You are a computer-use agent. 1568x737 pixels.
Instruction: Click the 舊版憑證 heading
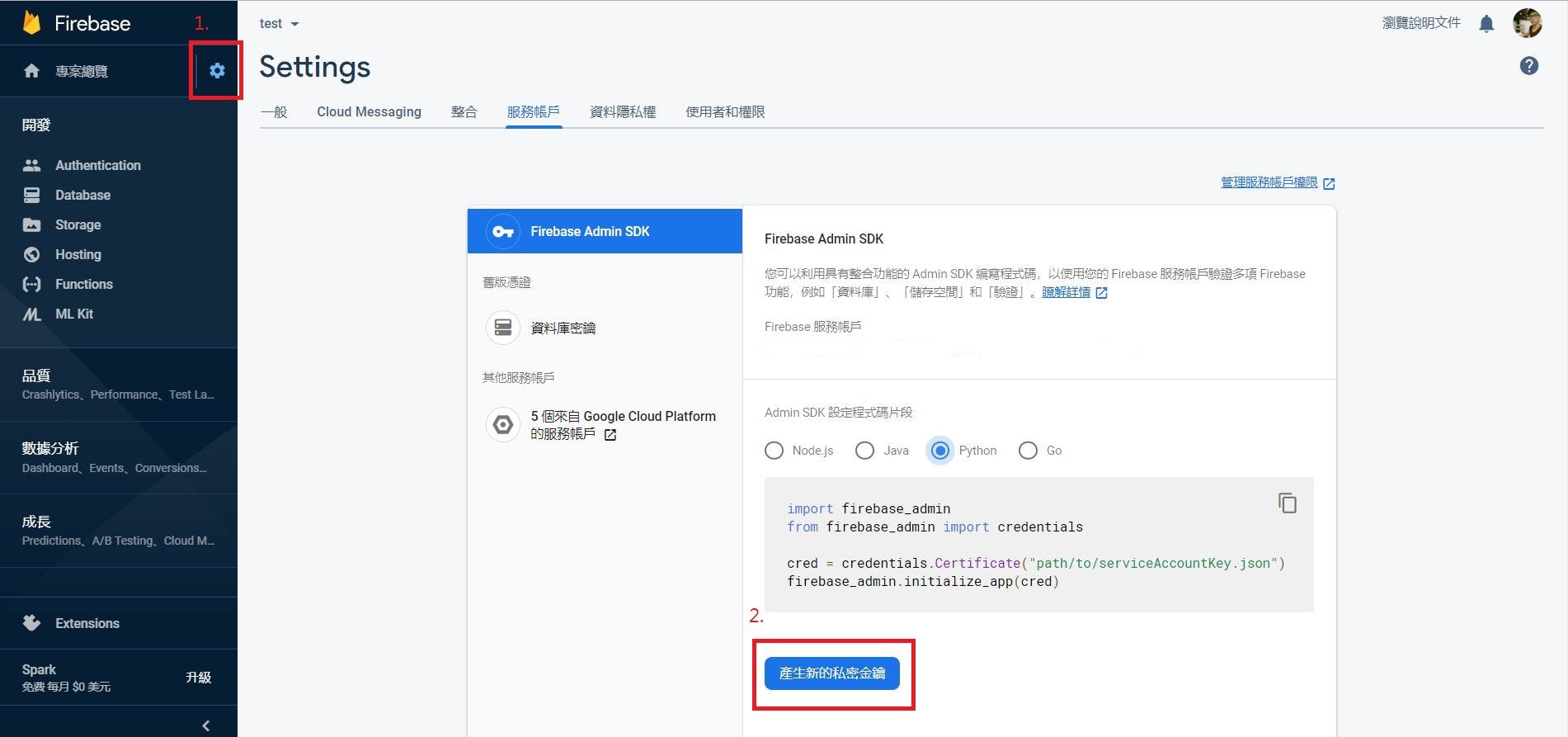point(506,282)
